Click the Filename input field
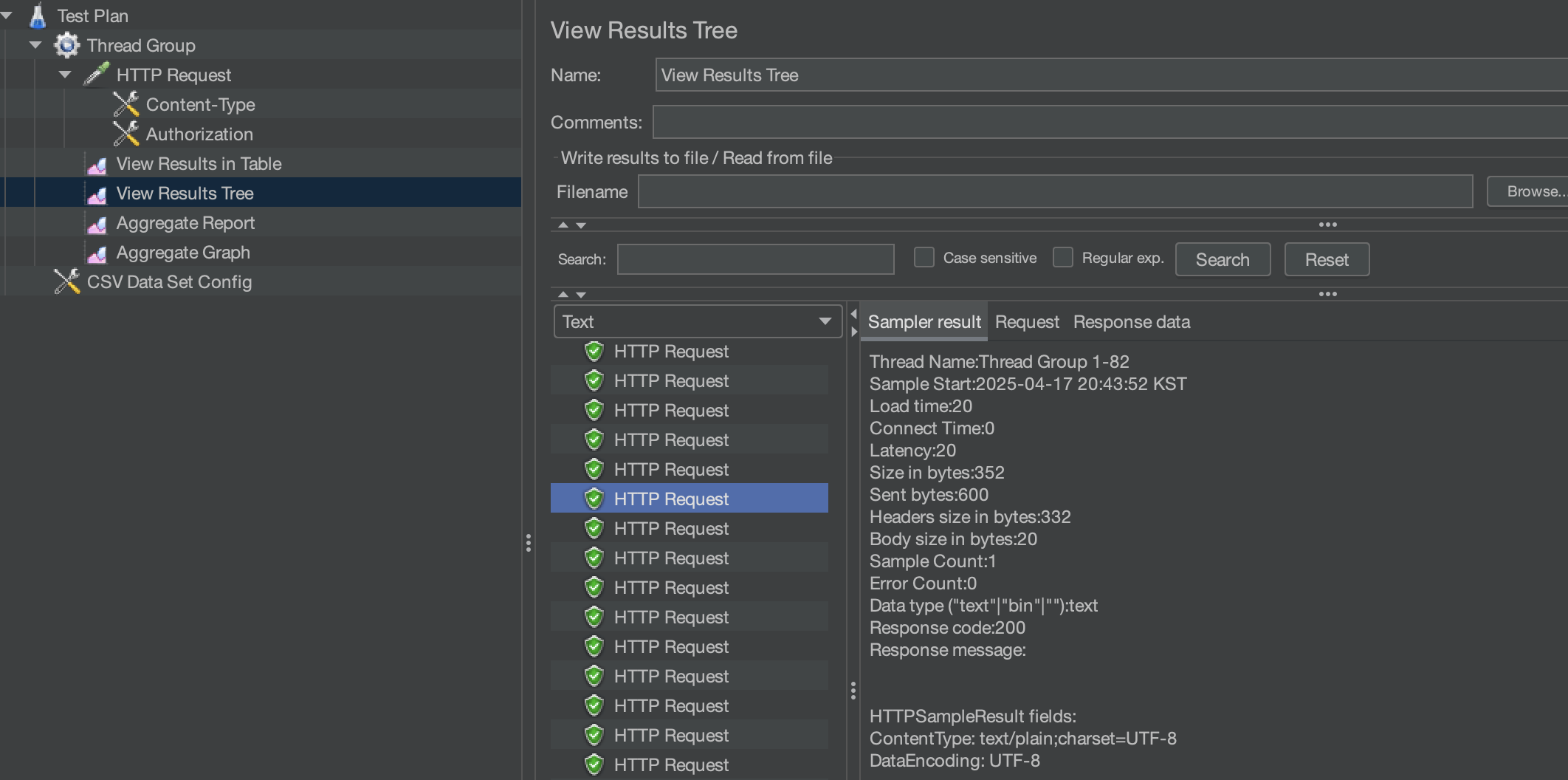Screen dimensions: 1568x780 (x=1054, y=191)
